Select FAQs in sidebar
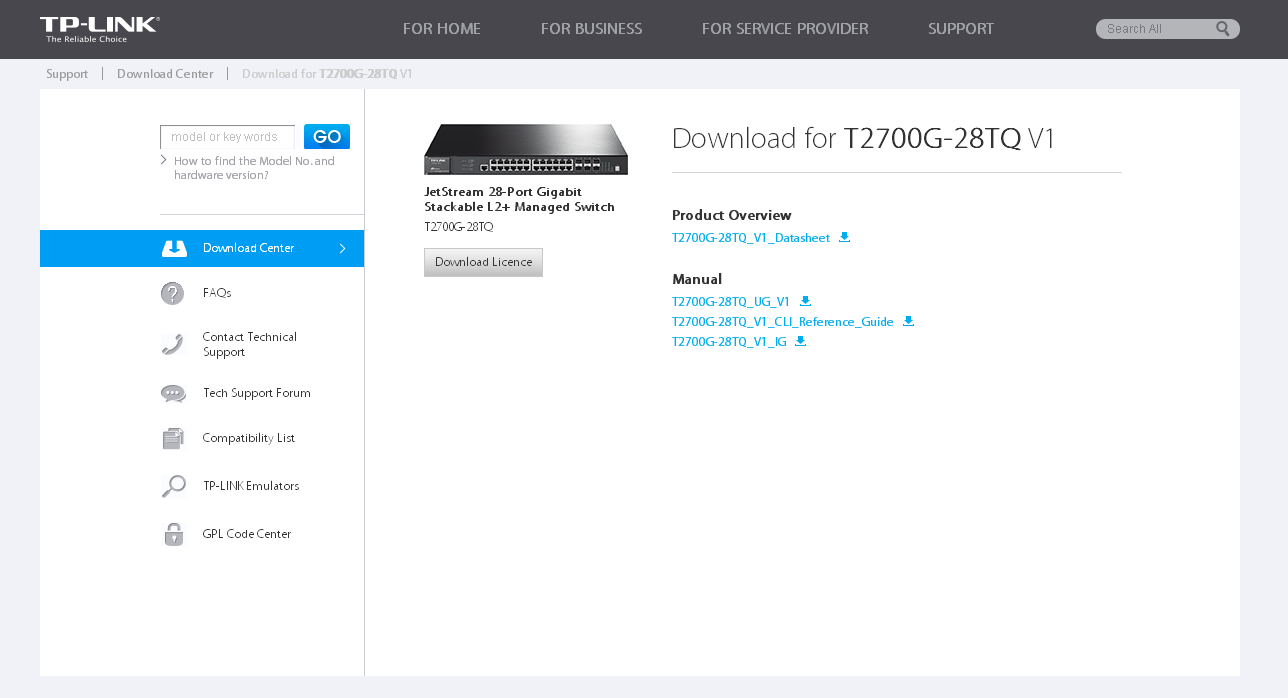This screenshot has height=698, width=1288. pyautogui.click(x=217, y=293)
